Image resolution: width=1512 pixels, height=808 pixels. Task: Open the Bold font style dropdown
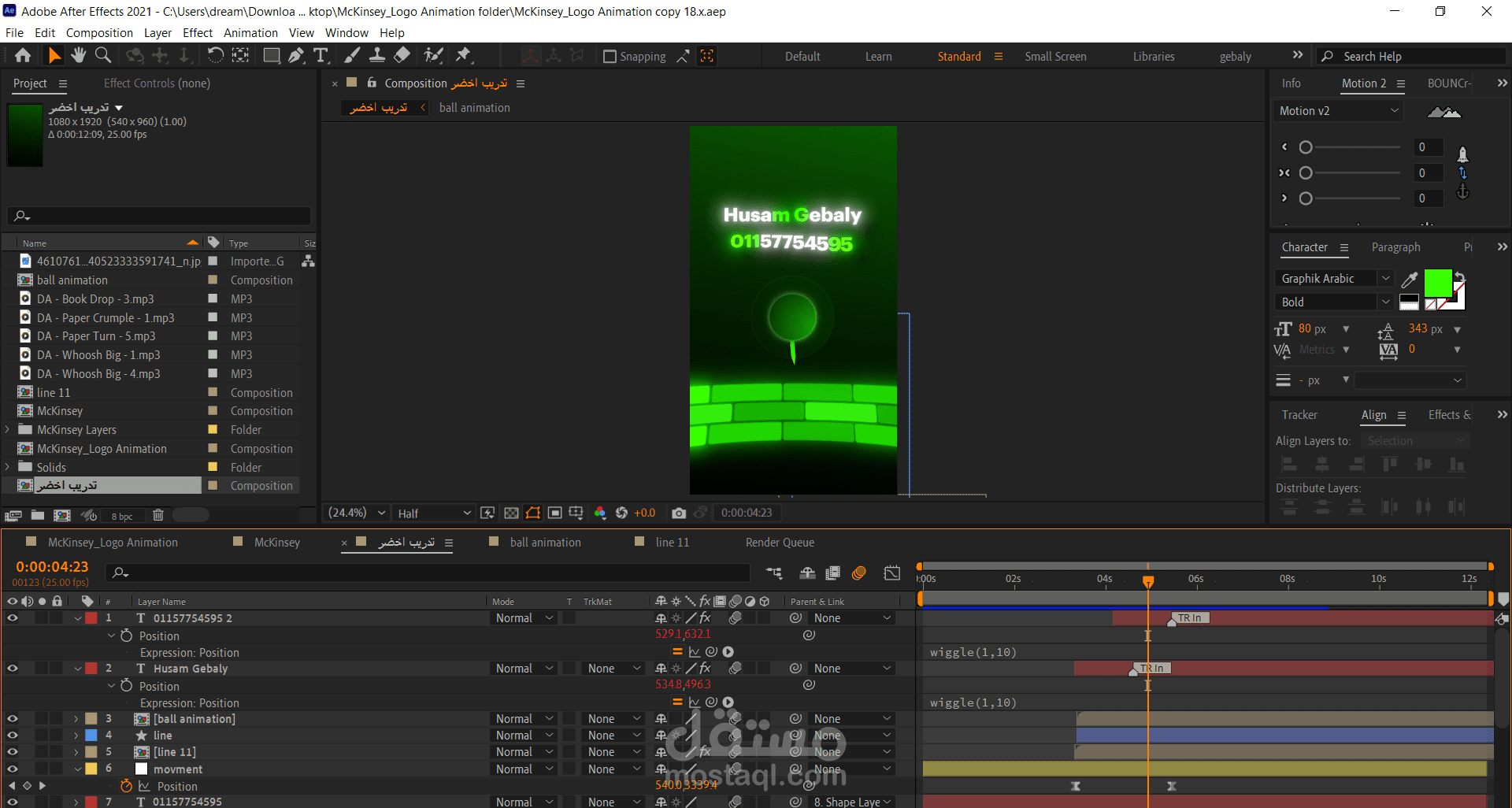click(1333, 302)
